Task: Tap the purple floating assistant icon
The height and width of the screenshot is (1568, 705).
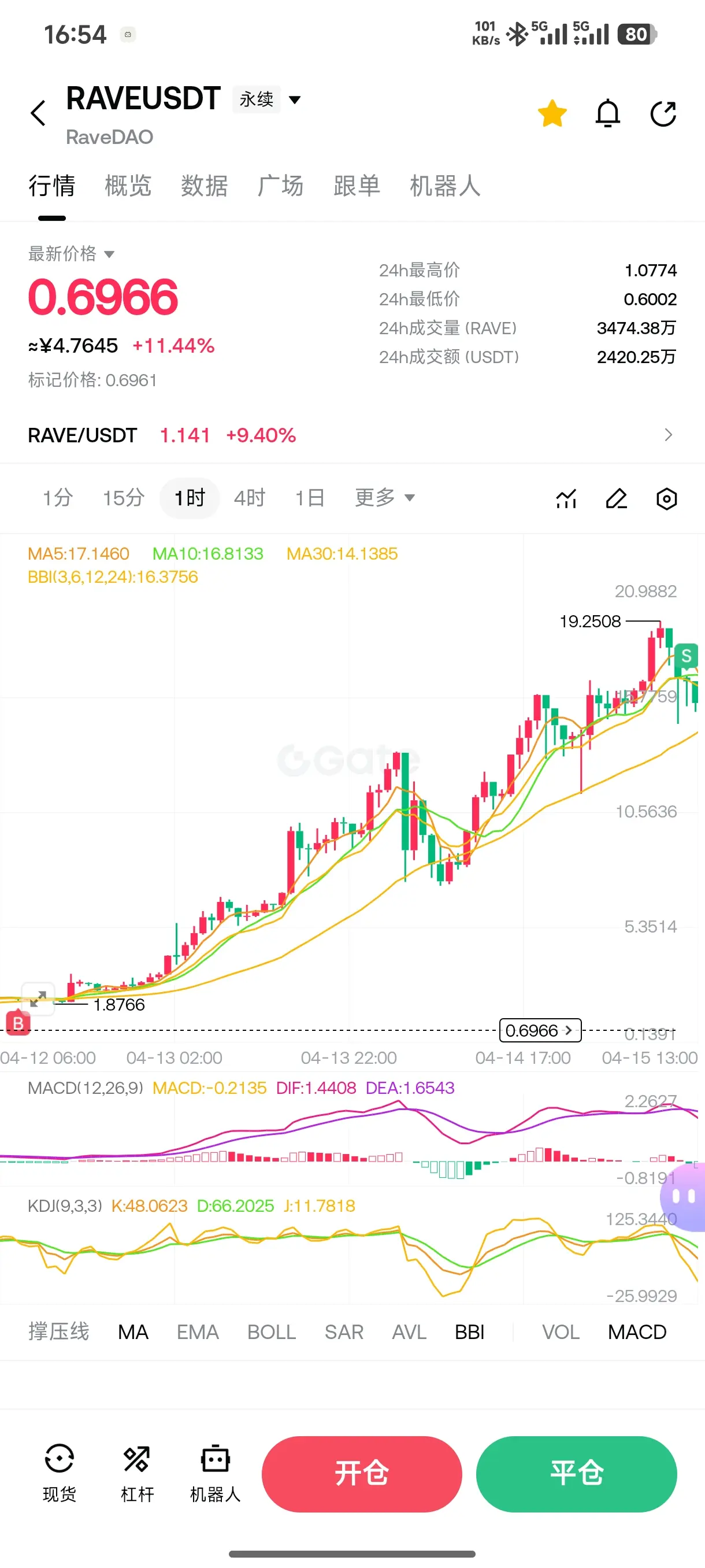Action: 684,1196
